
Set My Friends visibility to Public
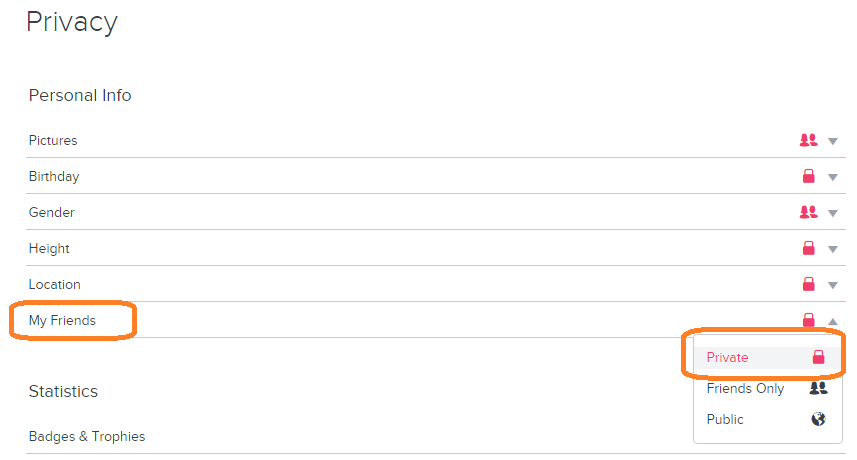[x=725, y=420]
